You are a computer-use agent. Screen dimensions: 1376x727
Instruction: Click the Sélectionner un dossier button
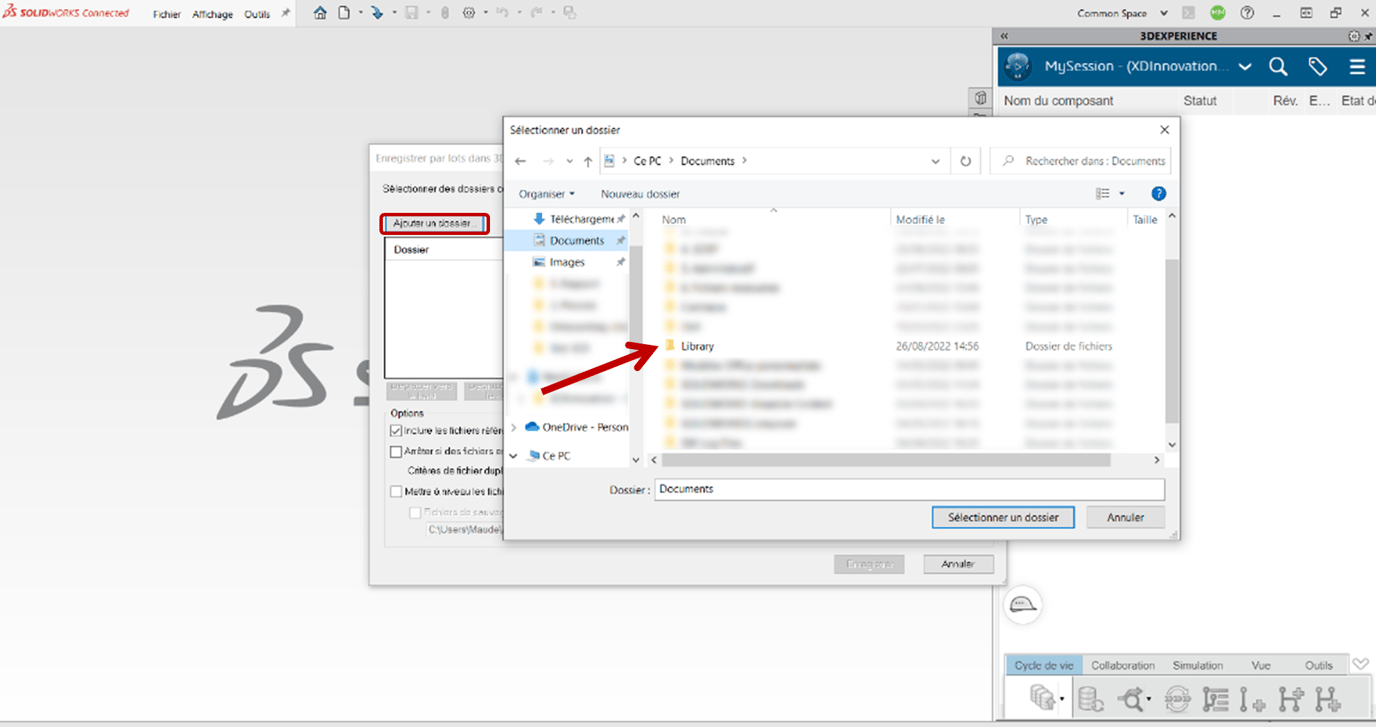click(1003, 517)
